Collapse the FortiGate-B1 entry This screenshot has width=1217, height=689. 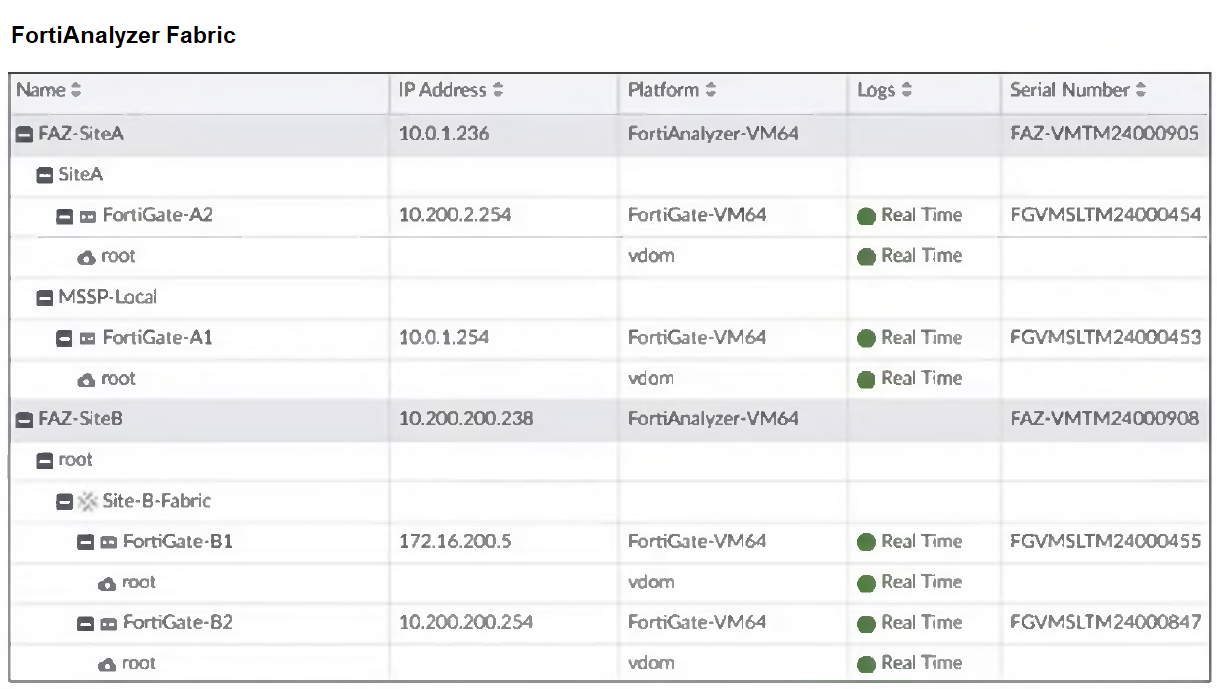tap(85, 542)
